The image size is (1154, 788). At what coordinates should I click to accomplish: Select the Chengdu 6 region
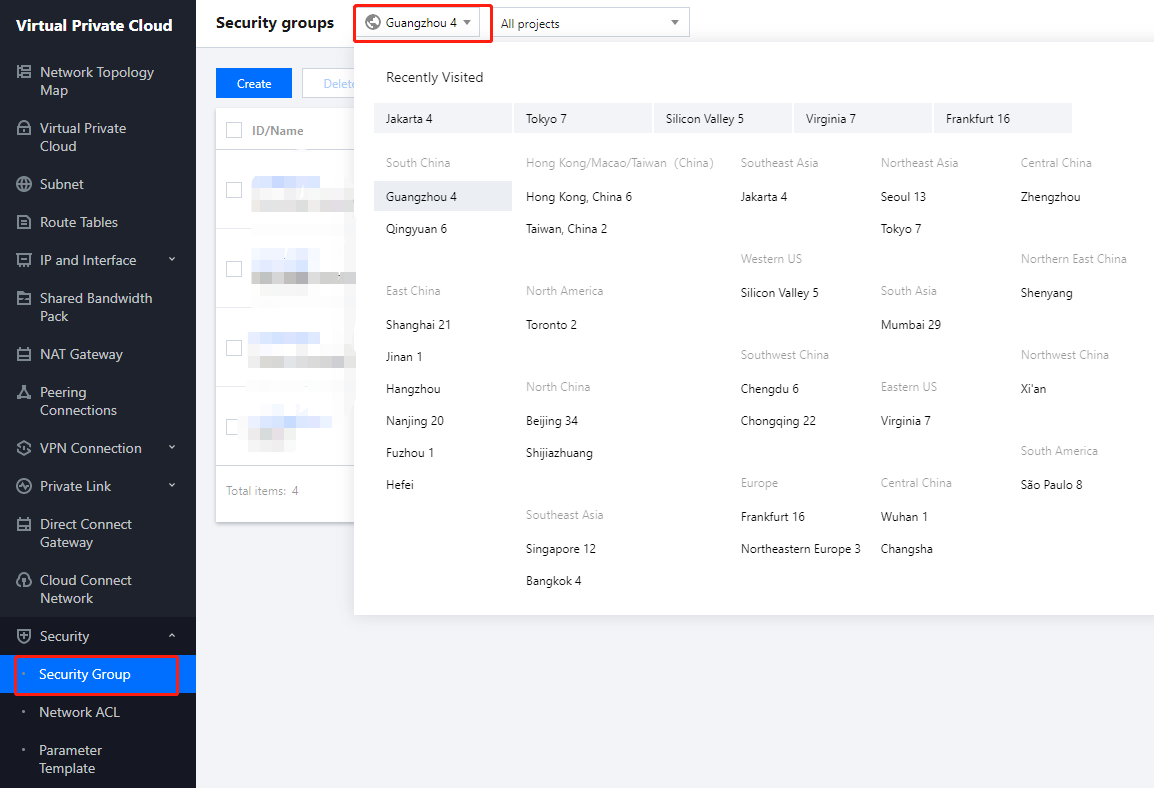(x=769, y=388)
